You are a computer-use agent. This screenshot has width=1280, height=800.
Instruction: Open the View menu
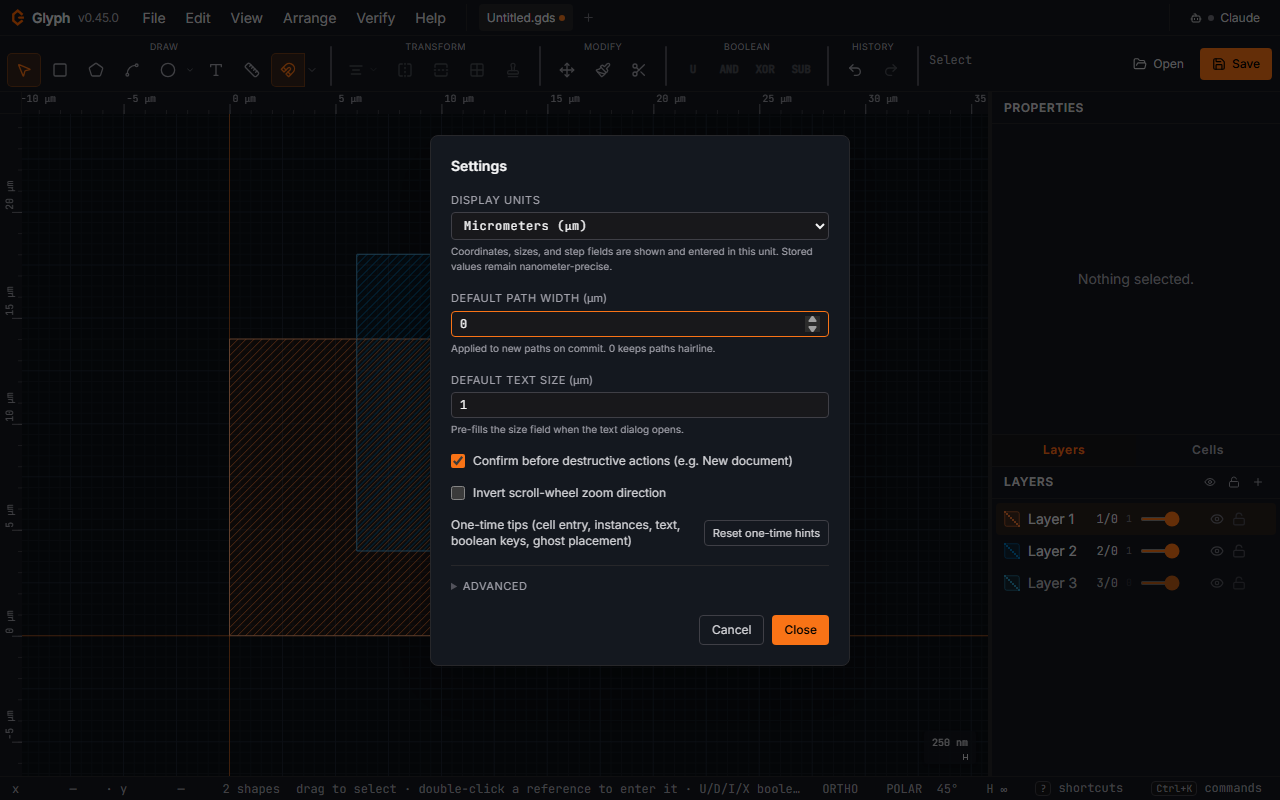point(246,18)
